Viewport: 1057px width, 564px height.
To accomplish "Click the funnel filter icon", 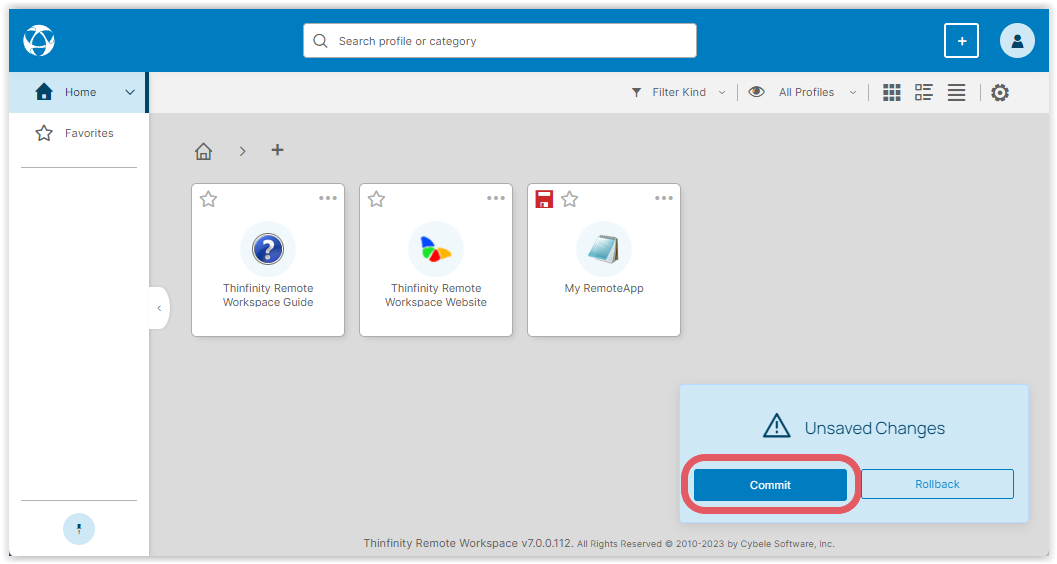I will coord(636,92).
